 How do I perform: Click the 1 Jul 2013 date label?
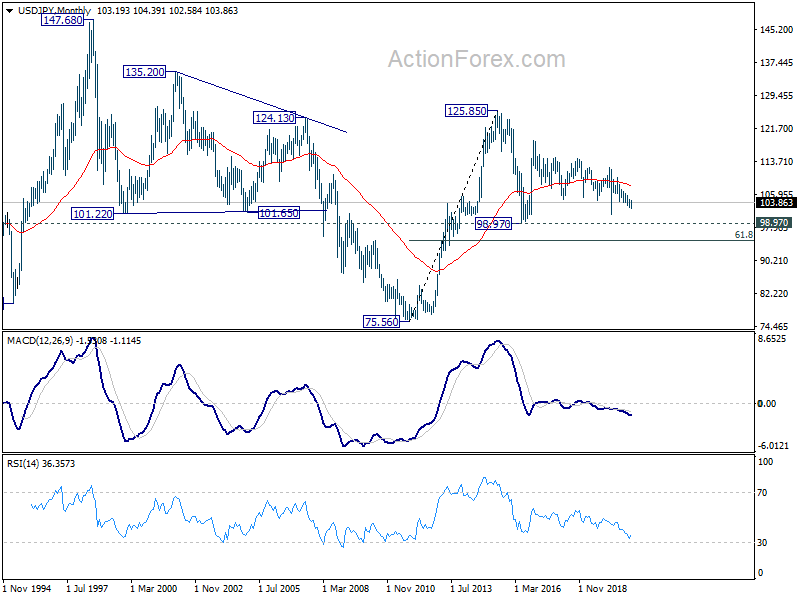pyautogui.click(x=471, y=588)
